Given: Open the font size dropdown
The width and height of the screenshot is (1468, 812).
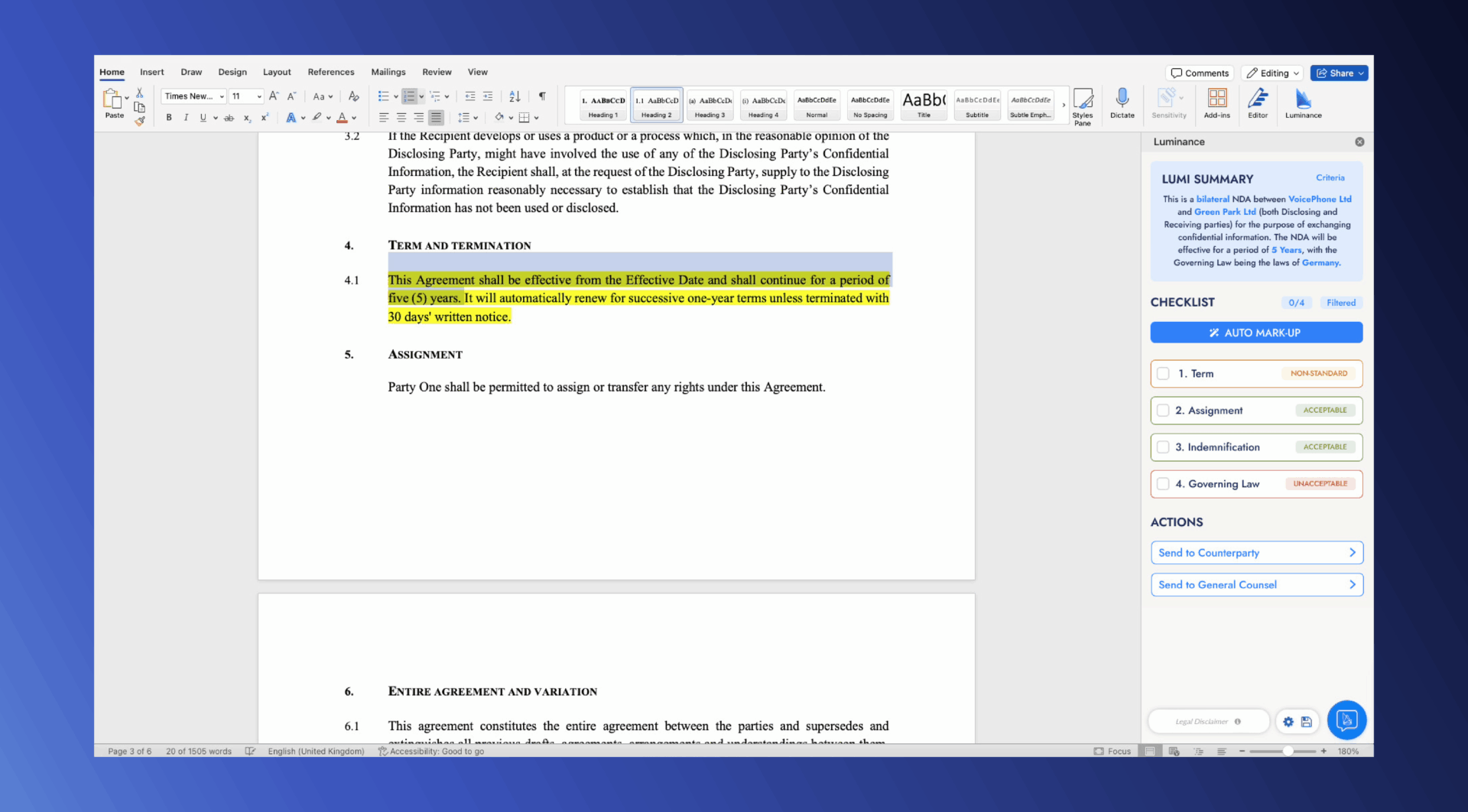Looking at the screenshot, I should 258,96.
